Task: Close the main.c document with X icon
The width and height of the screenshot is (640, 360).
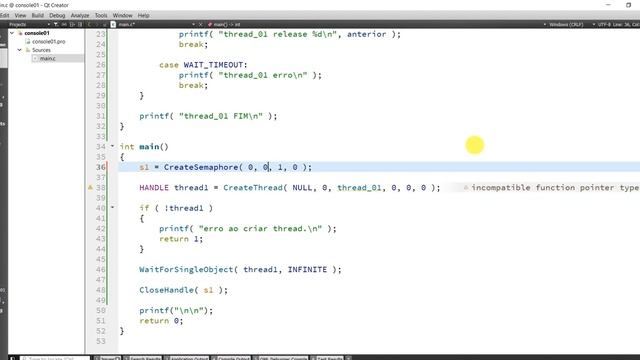Action: pyautogui.click(x=200, y=24)
